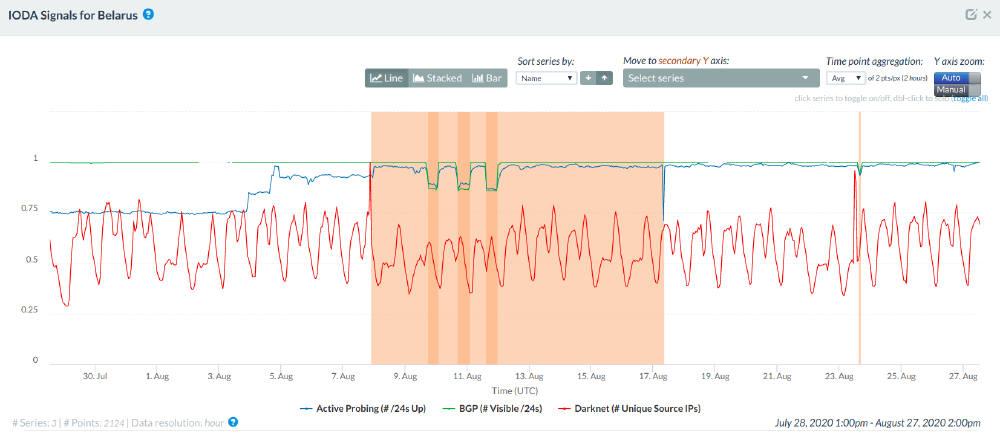The image size is (1000, 436).
Task: Click help icon next to Data resolution
Action: click(x=233, y=422)
